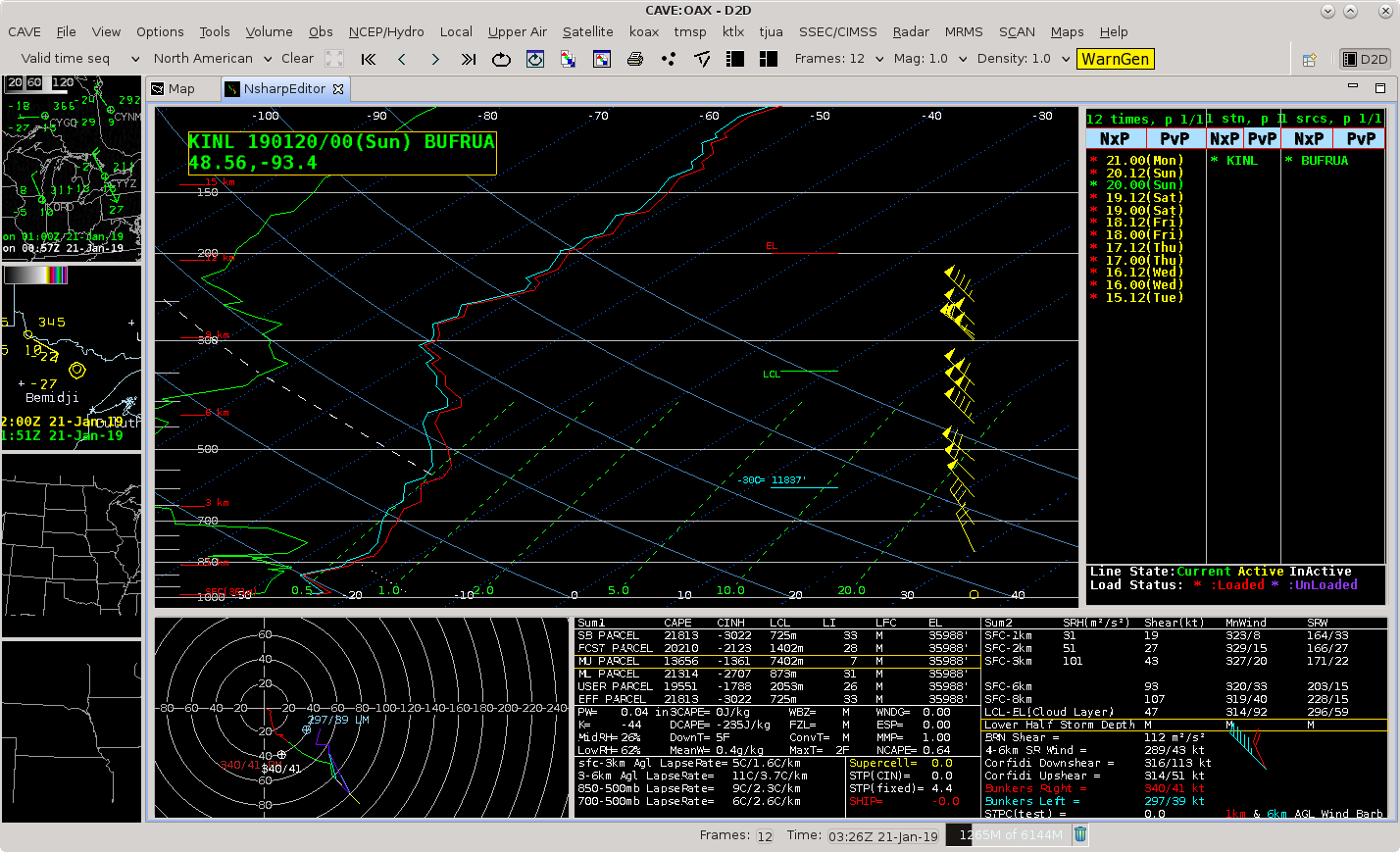This screenshot has height=852, width=1400.
Task: Select time line 15.12(Tue)
Action: point(1136,298)
